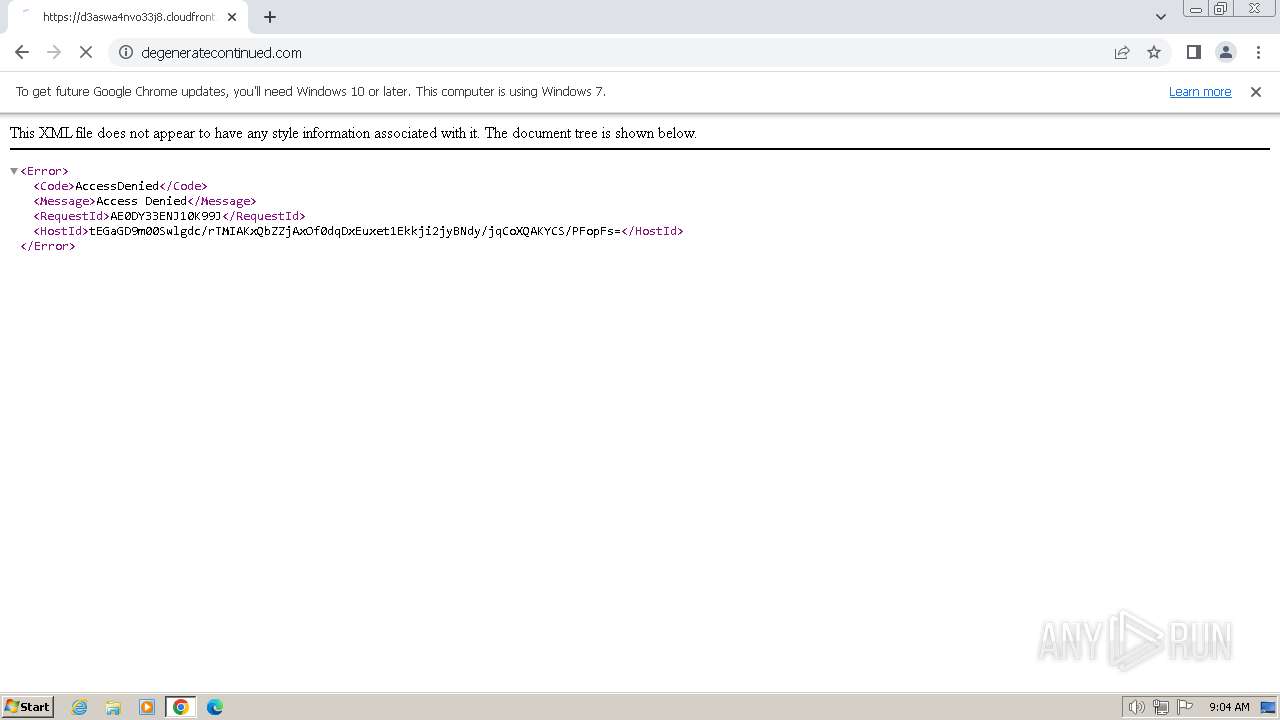Viewport: 1280px width, 720px height.
Task: Open the side panel
Action: click(x=1193, y=52)
